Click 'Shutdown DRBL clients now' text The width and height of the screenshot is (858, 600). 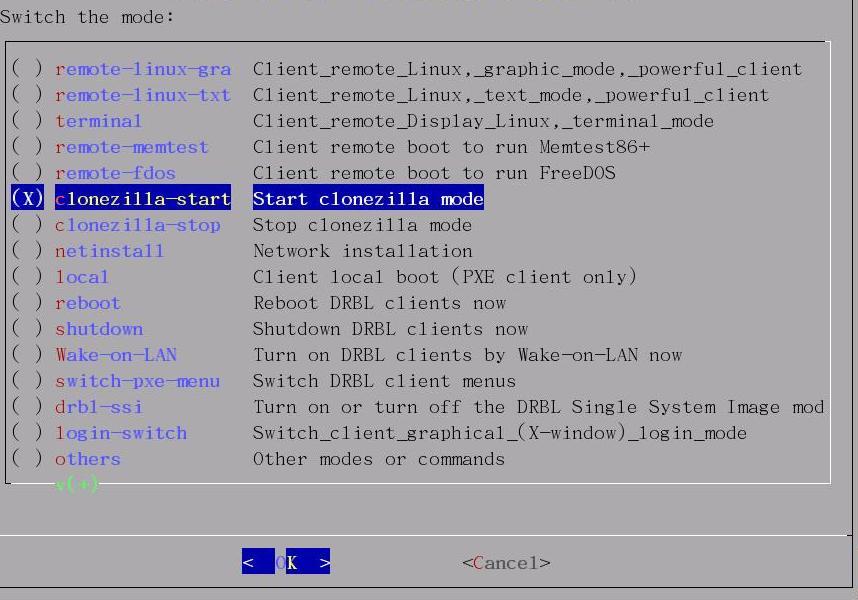point(390,329)
